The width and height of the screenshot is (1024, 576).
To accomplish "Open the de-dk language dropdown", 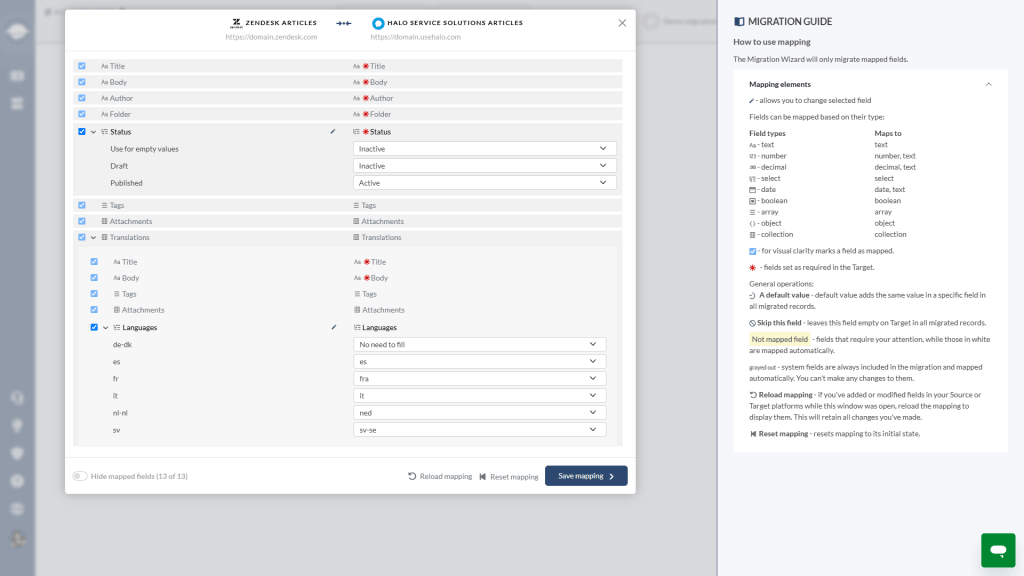I will pyautogui.click(x=479, y=344).
